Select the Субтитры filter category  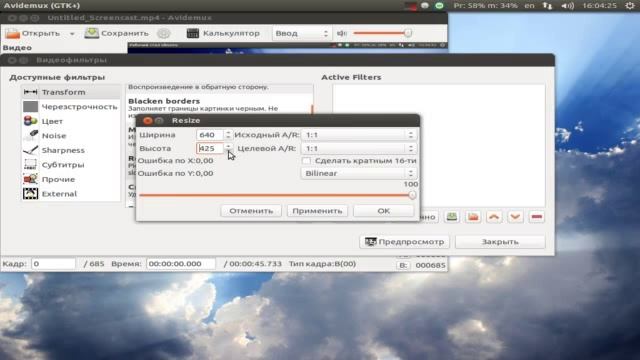(x=71, y=165)
